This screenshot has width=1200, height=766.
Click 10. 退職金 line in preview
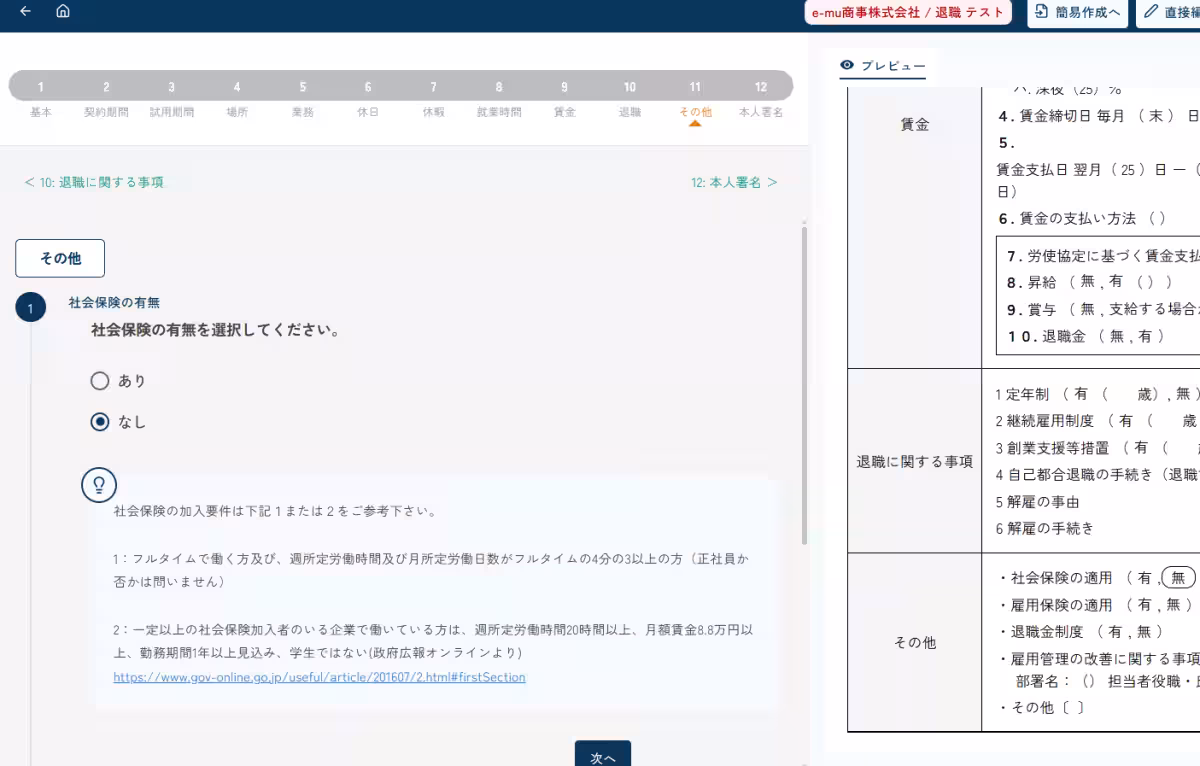(1086, 337)
